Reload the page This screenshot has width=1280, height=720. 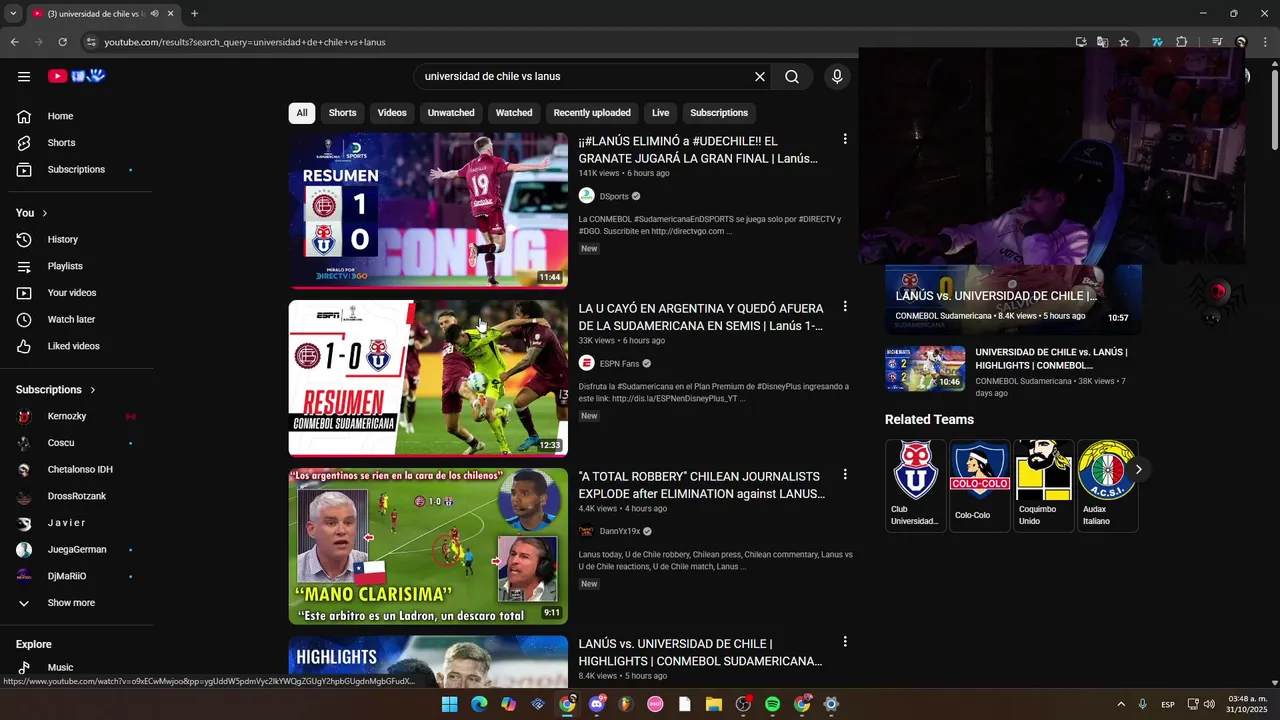tap(62, 42)
